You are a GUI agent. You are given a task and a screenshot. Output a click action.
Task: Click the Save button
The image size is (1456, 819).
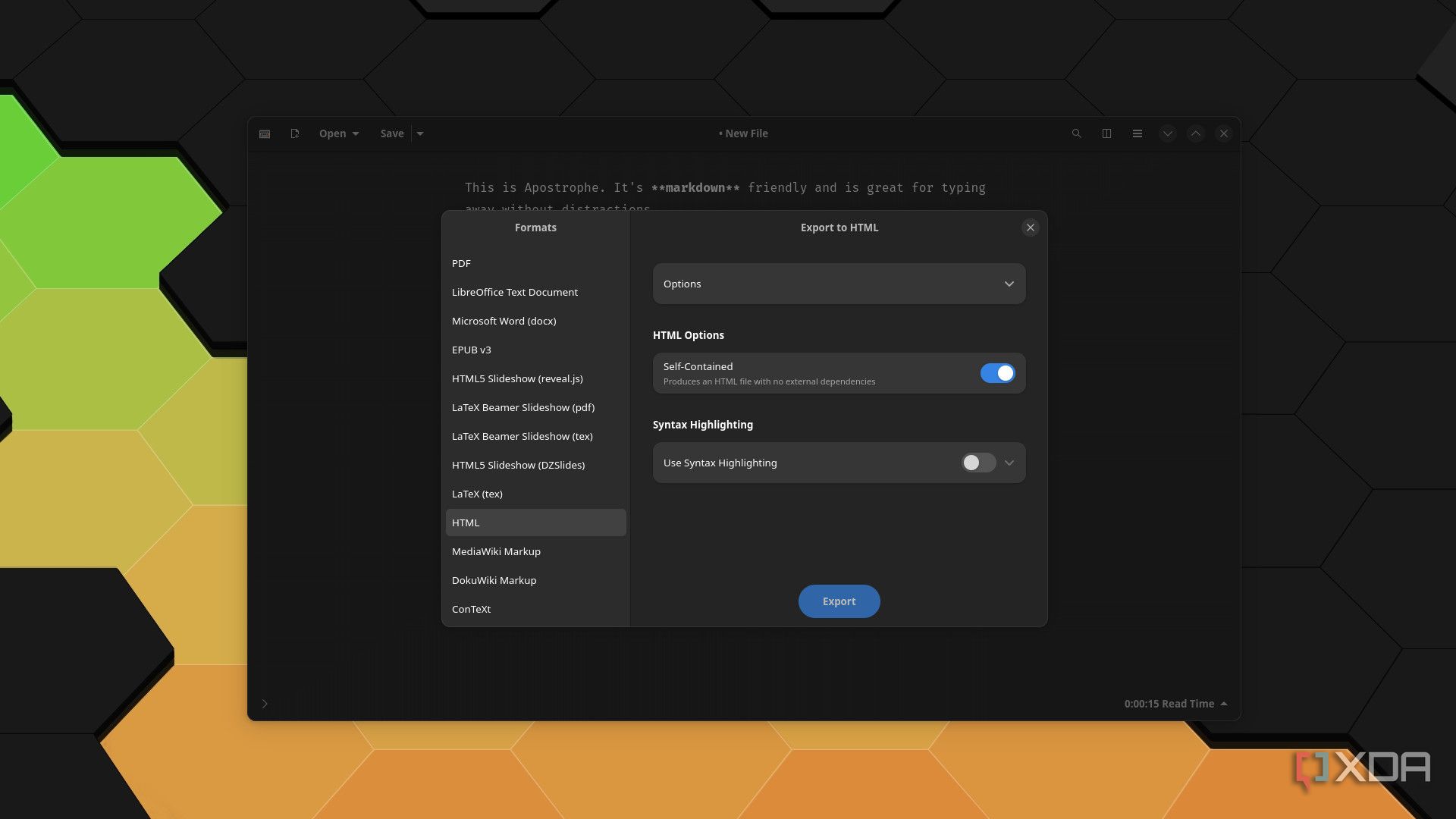[x=392, y=133]
